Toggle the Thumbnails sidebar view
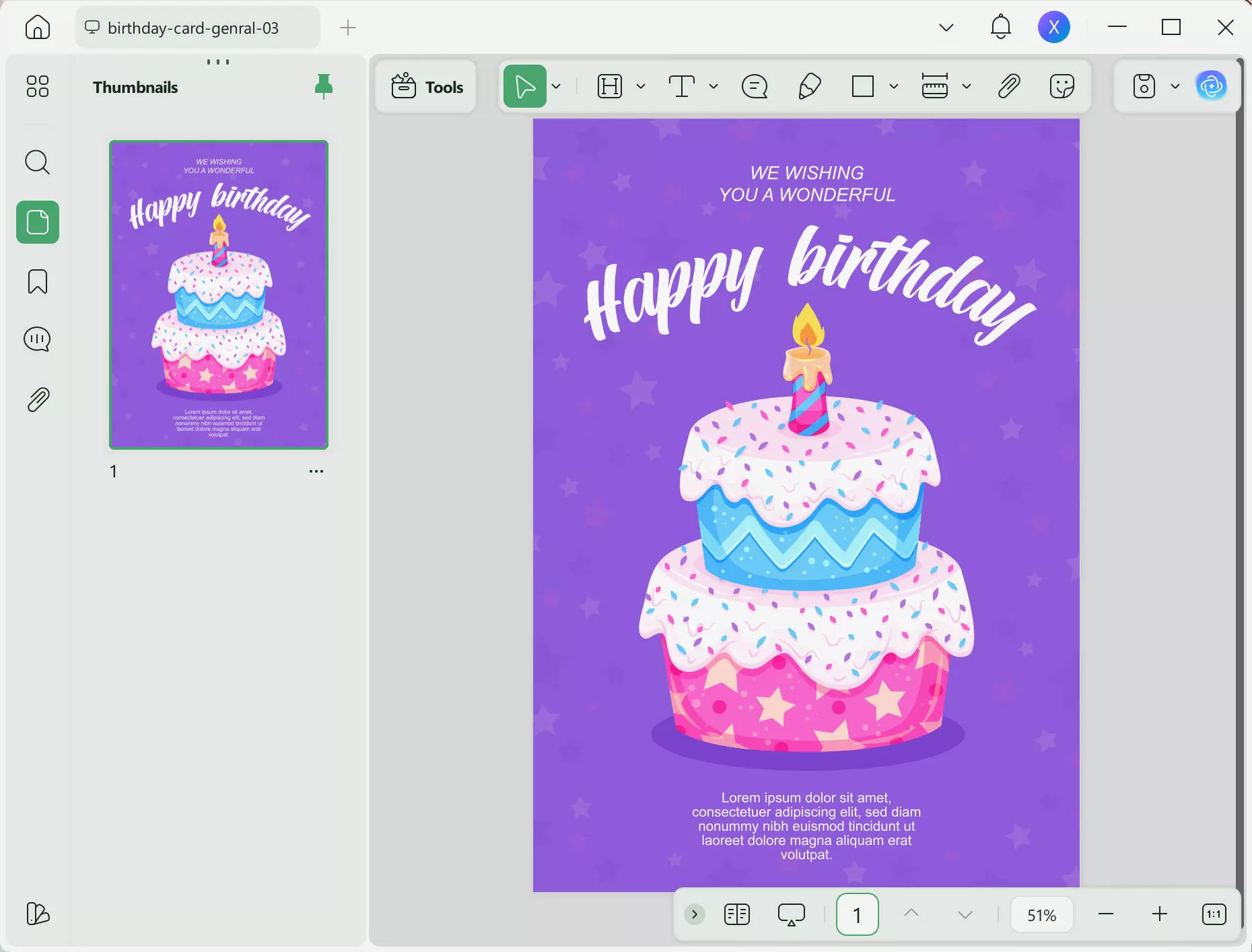1252x952 pixels. [x=37, y=222]
